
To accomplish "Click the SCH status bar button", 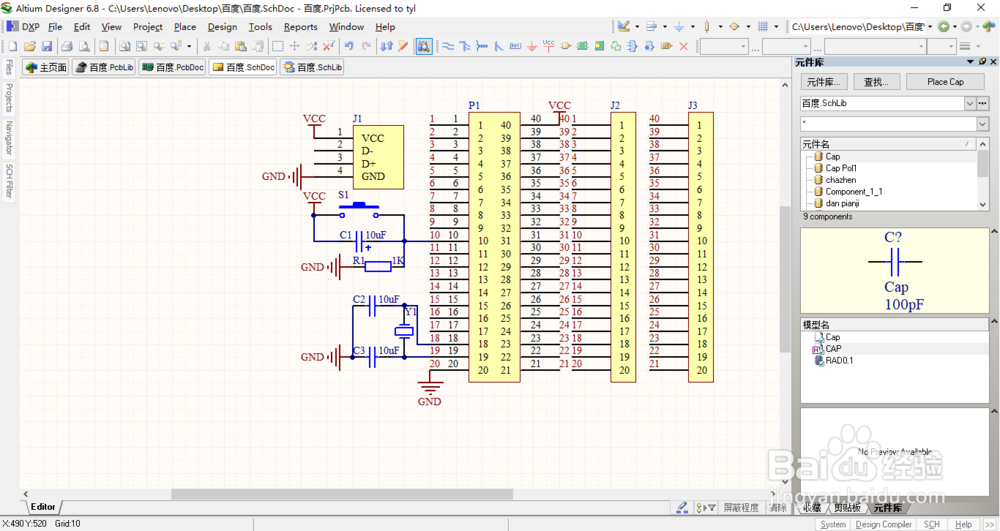I will (932, 524).
